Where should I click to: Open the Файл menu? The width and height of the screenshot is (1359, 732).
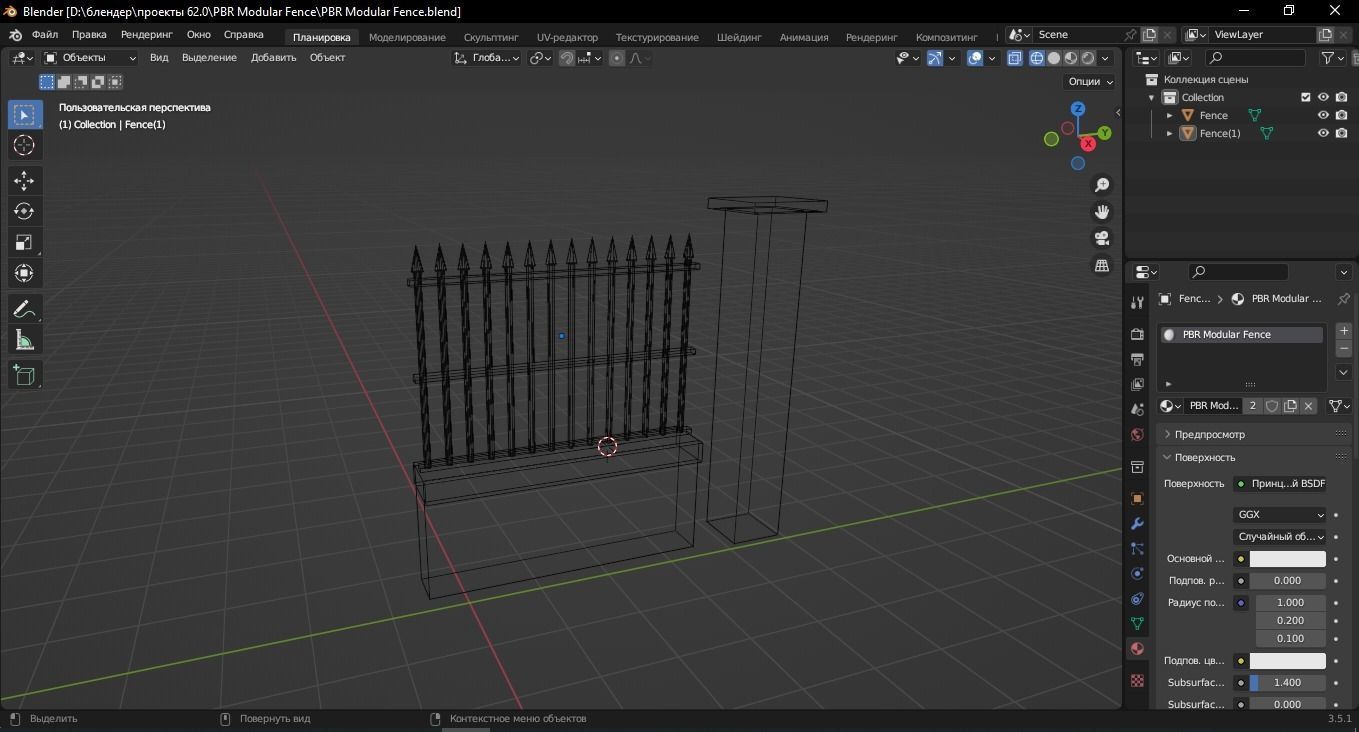[45, 35]
